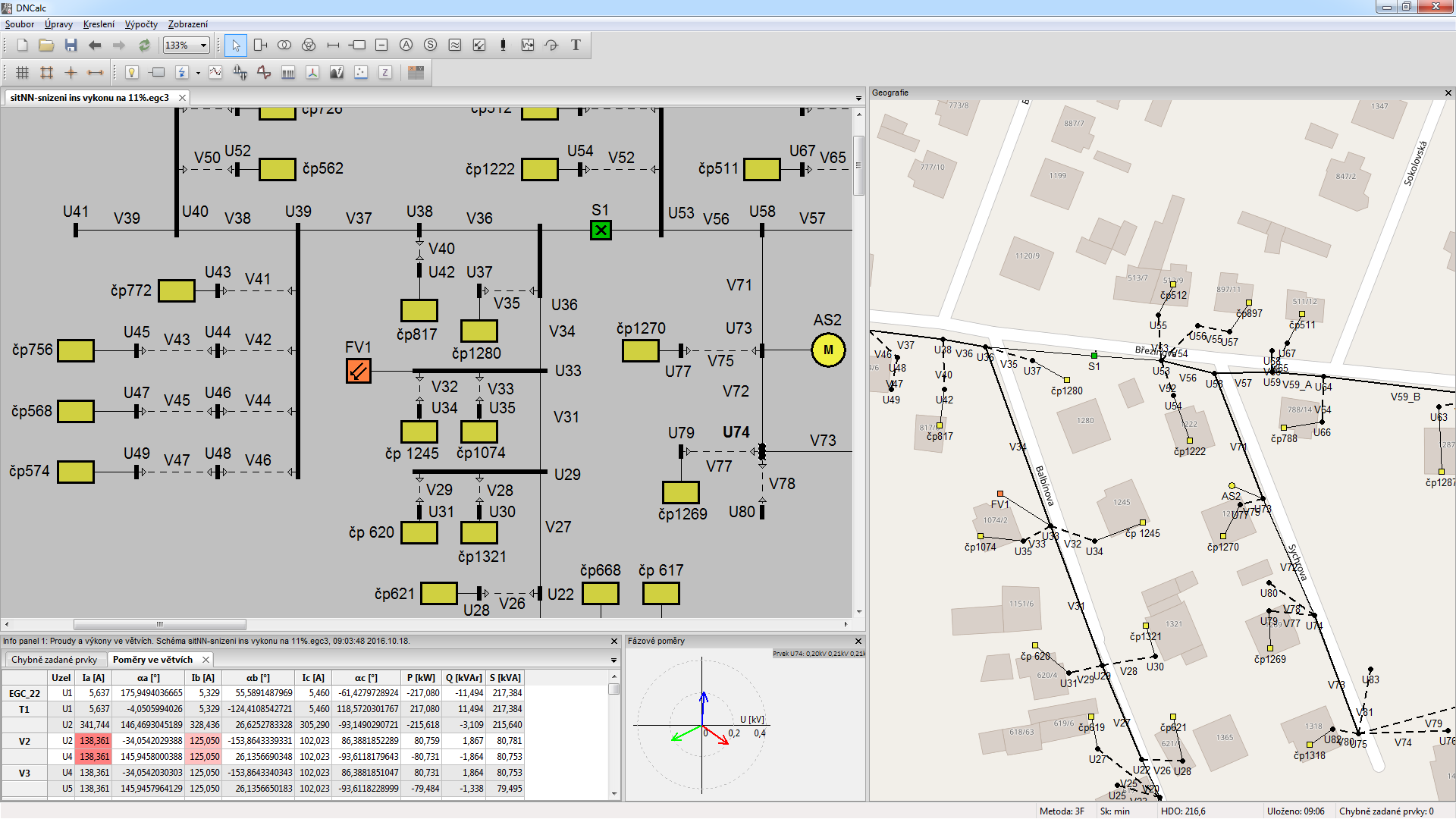The width and height of the screenshot is (1456, 819).
Task: Close the Poměry ve větvích tab
Action: click(206, 660)
